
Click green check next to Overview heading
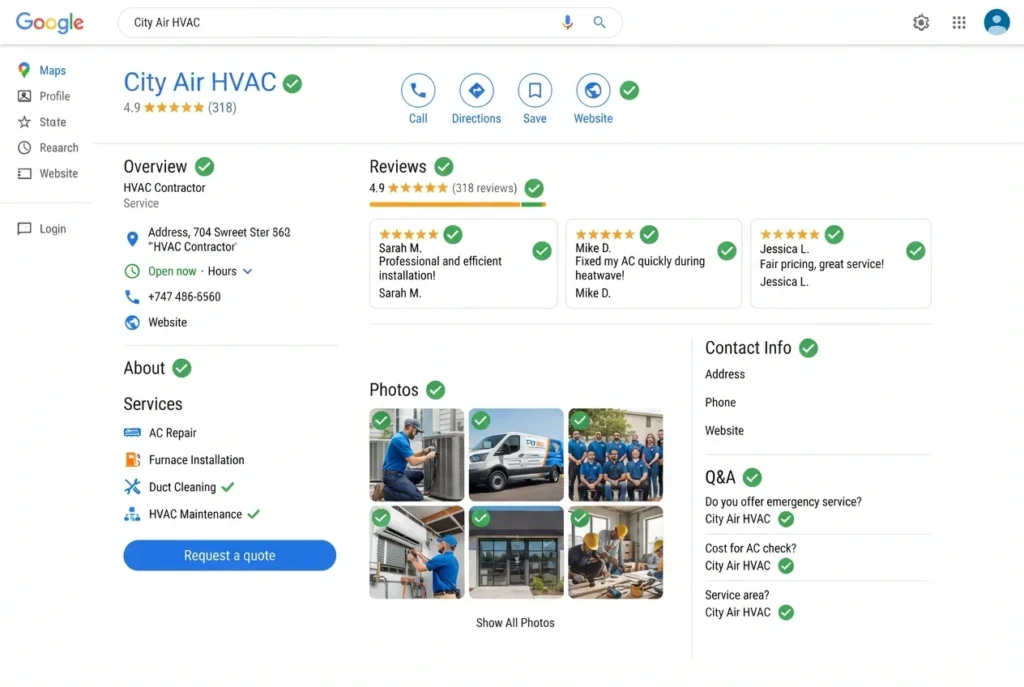[204, 167]
